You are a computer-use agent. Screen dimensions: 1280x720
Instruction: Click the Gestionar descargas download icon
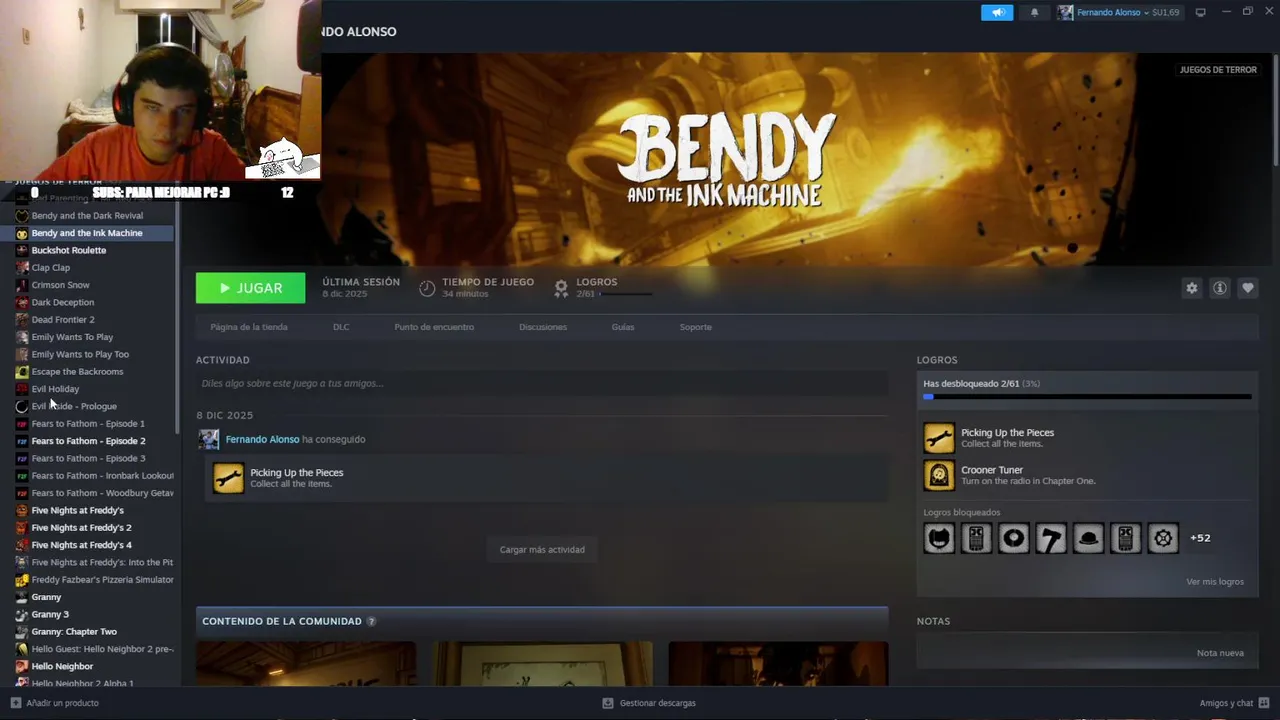[x=608, y=703]
